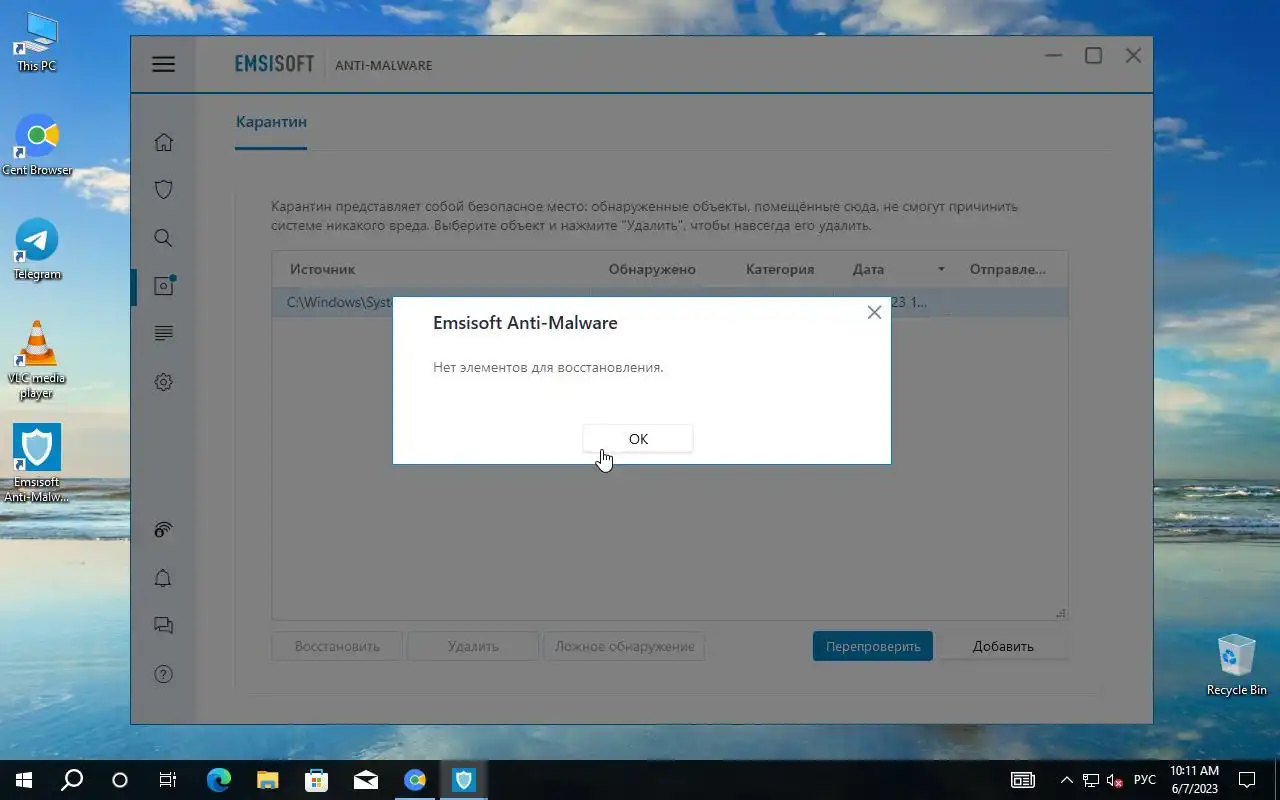This screenshot has width=1280, height=800.
Task: Sort by the Обнаружено column header
Action: 652,269
